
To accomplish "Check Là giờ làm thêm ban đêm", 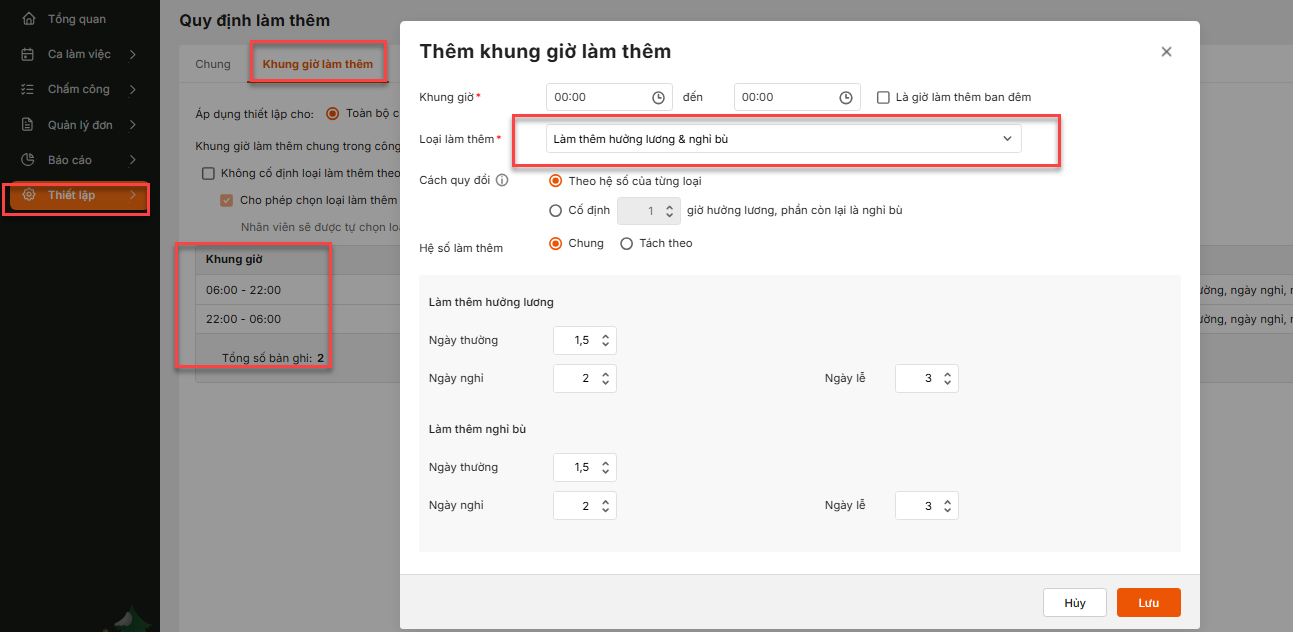I will [883, 97].
